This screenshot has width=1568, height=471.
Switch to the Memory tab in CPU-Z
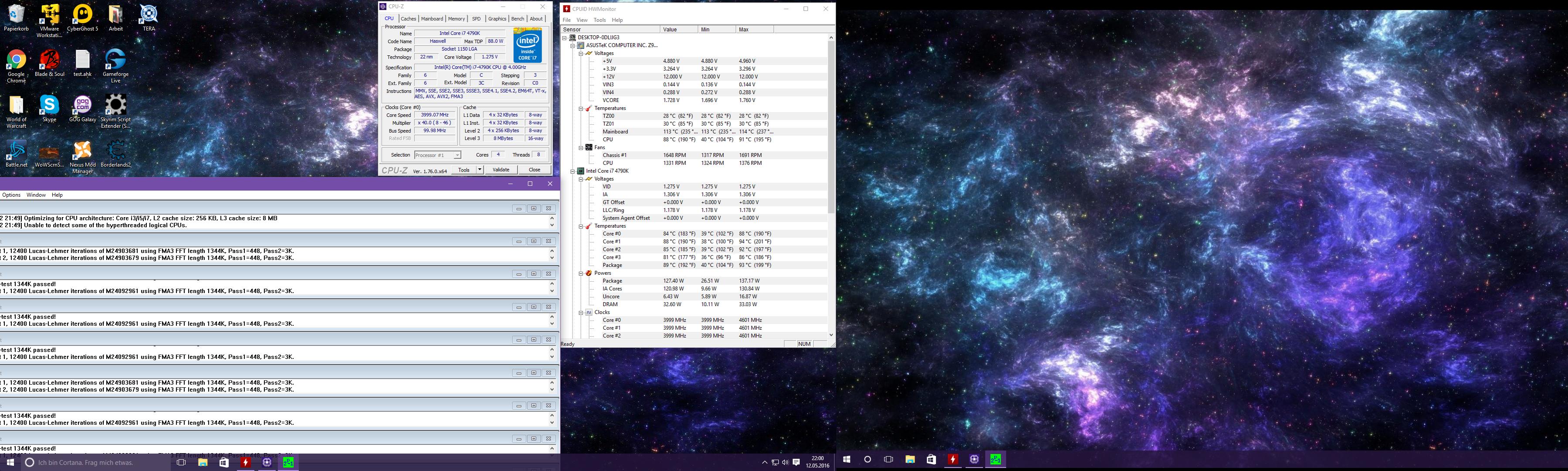pyautogui.click(x=456, y=19)
